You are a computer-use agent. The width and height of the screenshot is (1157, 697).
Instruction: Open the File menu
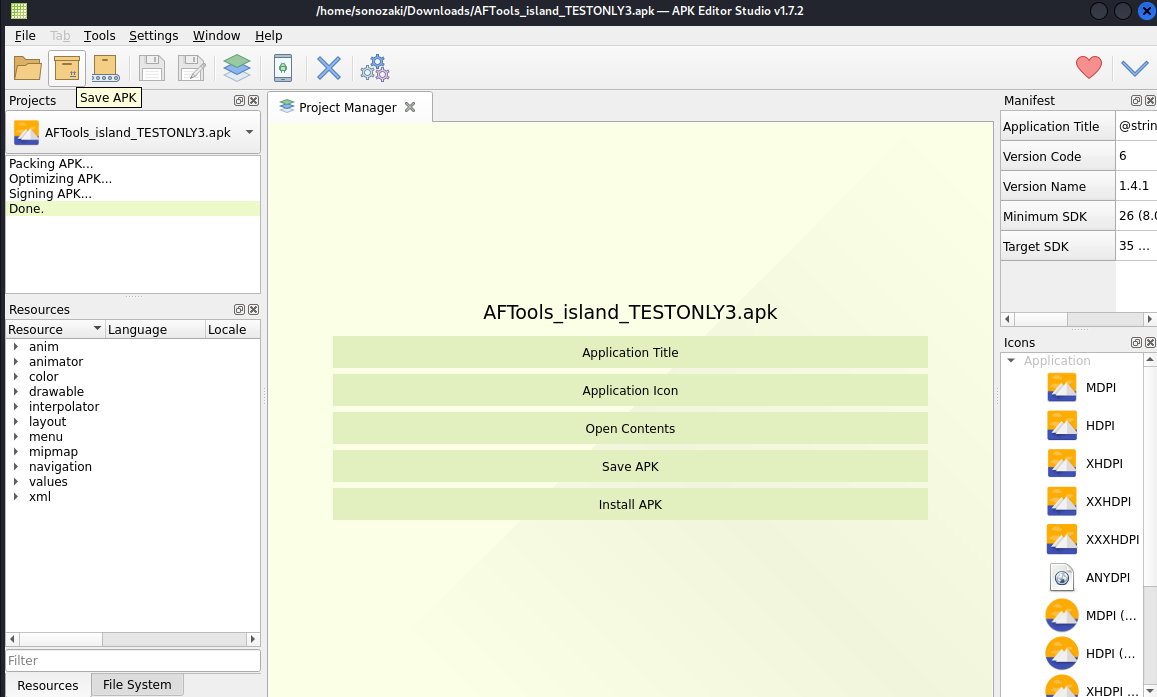[25, 35]
